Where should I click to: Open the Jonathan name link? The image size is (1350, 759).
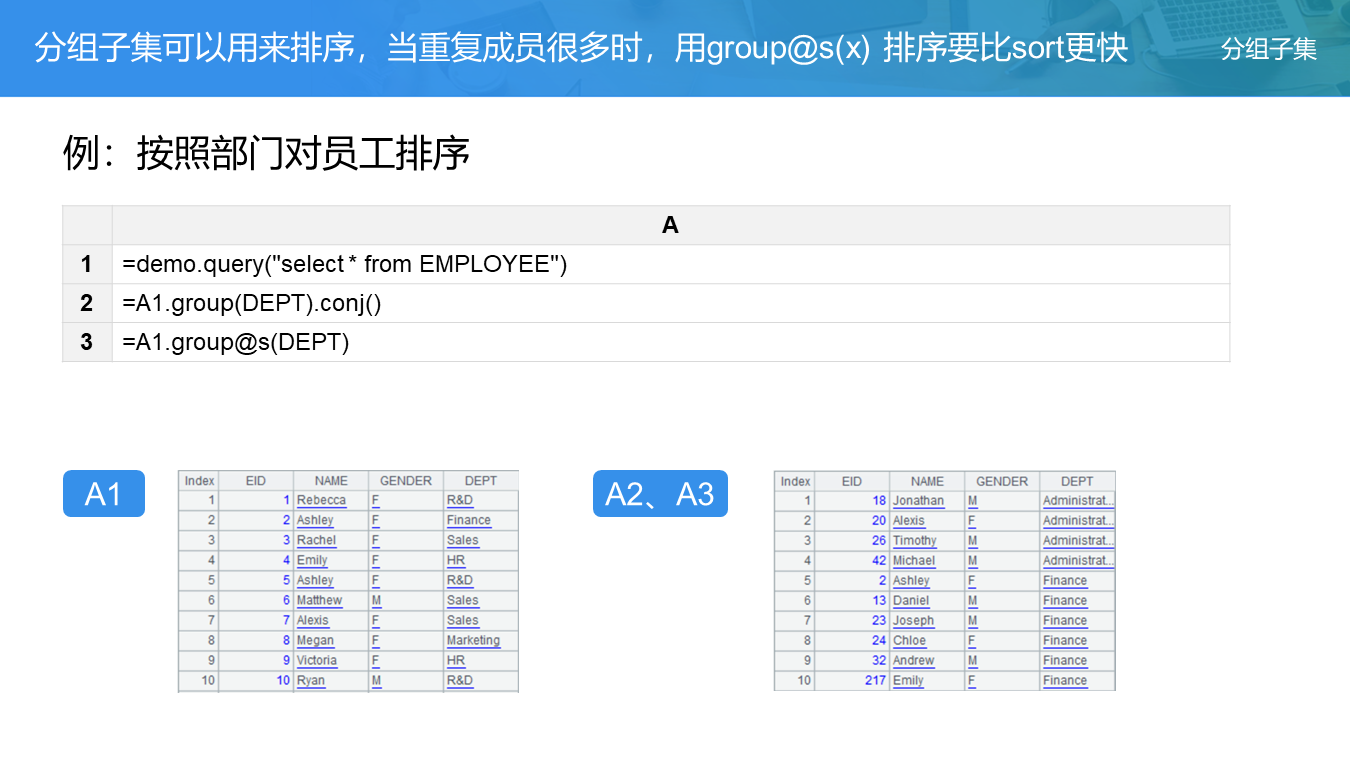click(x=918, y=501)
